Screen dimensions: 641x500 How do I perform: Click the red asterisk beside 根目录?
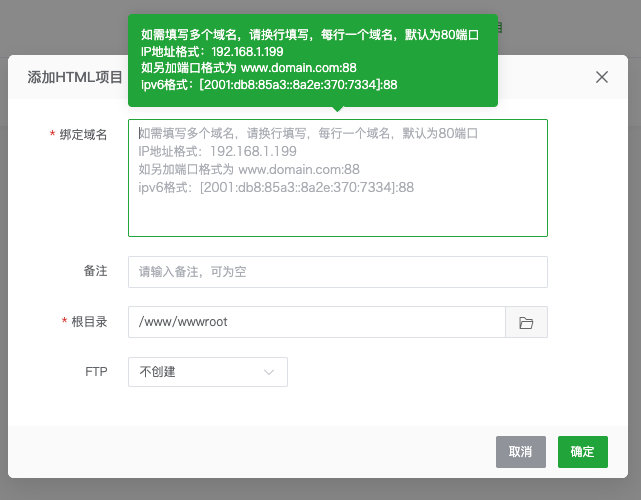point(65,322)
